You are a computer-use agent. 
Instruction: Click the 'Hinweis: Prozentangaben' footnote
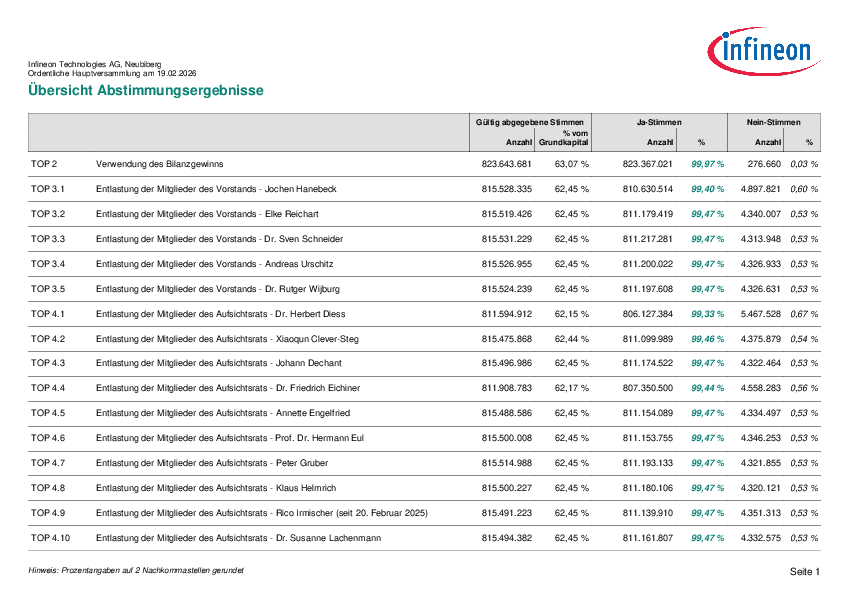click(136, 570)
